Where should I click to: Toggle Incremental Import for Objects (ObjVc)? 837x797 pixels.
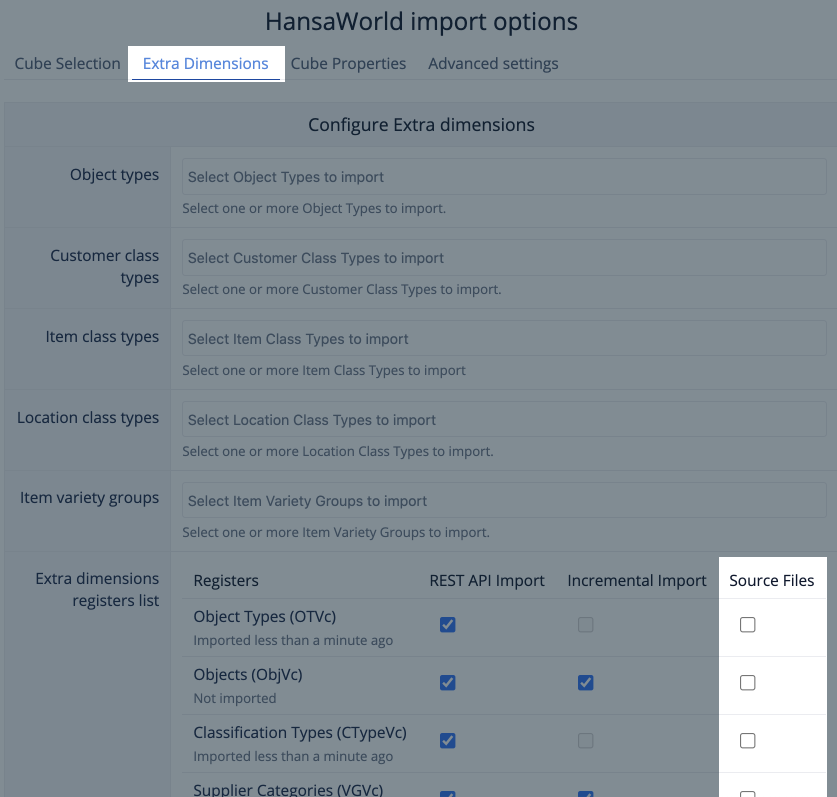[586, 683]
